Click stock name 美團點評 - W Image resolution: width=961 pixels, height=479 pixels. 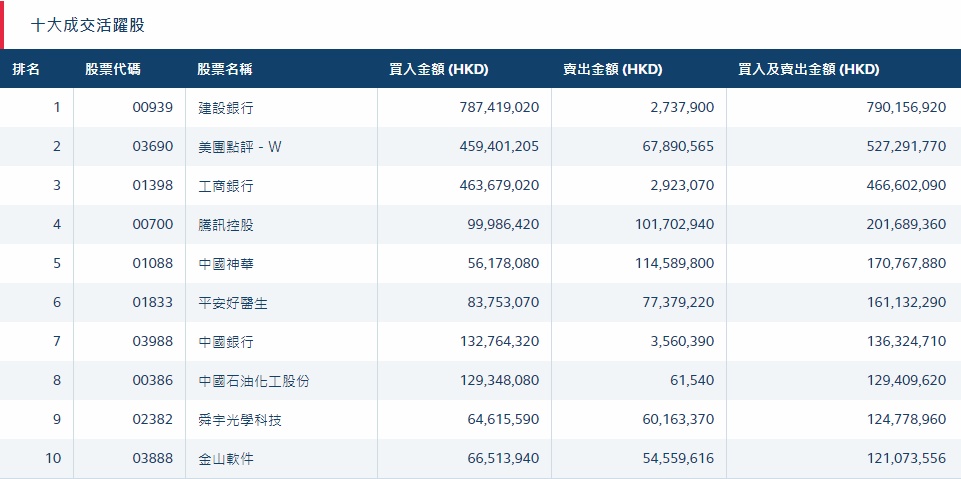pyautogui.click(x=240, y=147)
